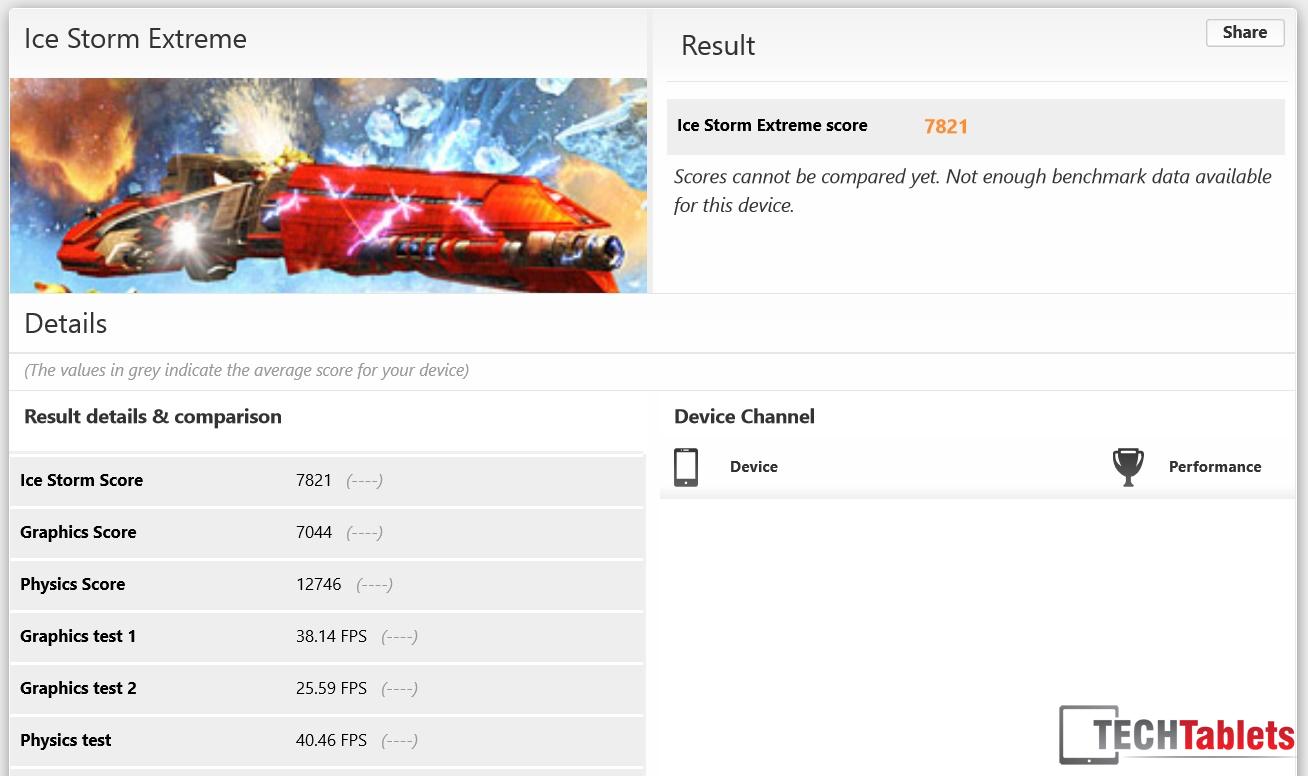Click the Device Channel heading

coord(744,417)
